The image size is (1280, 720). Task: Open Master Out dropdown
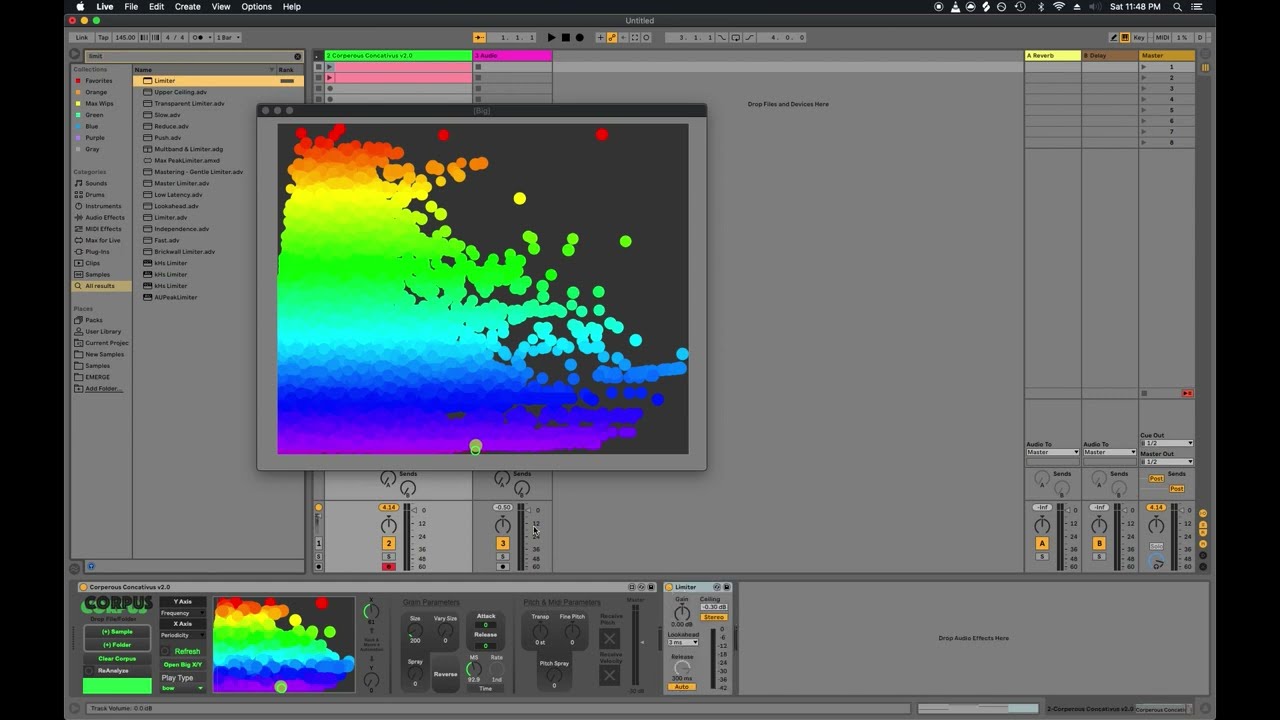click(x=1167, y=462)
